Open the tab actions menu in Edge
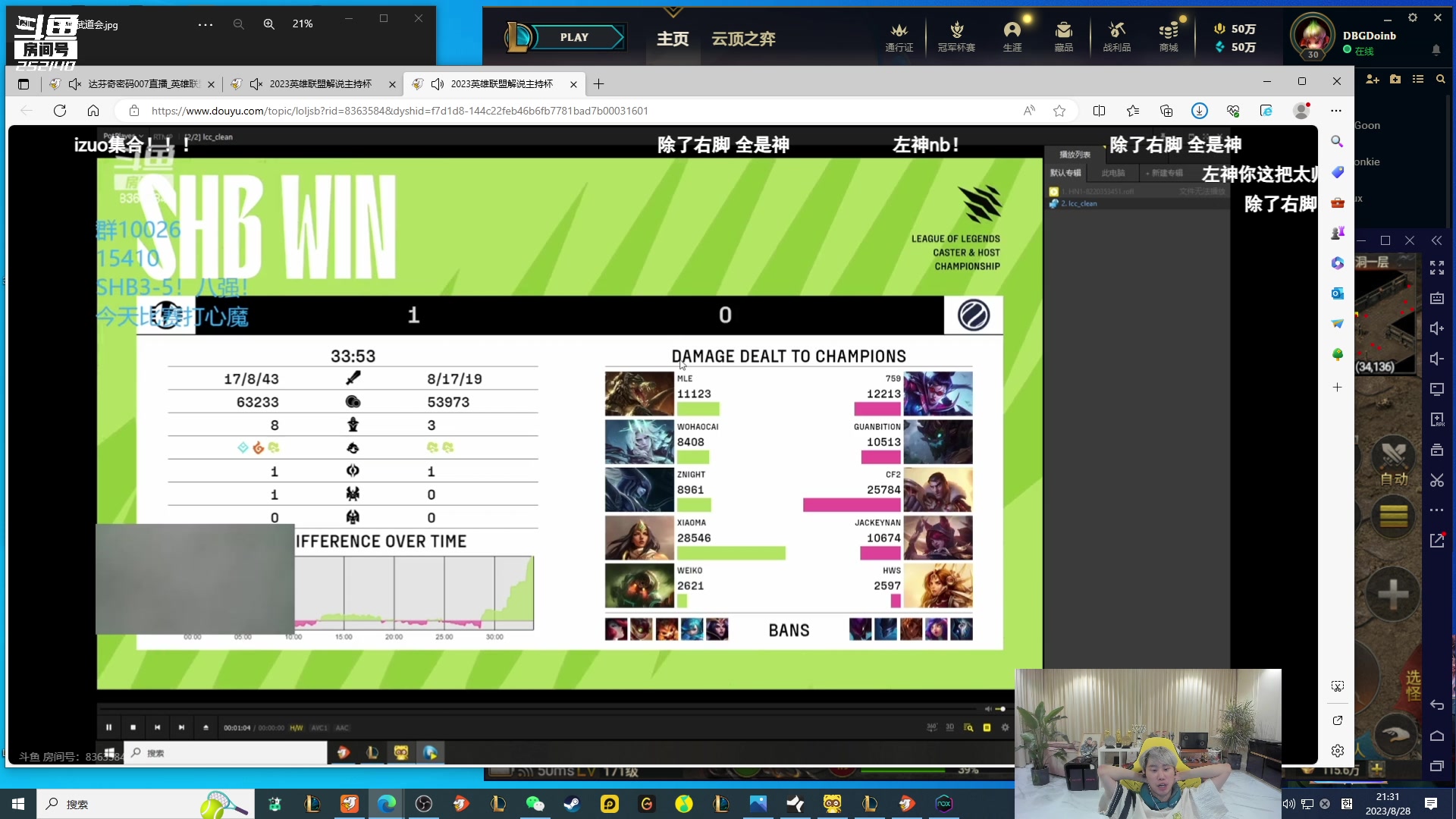Viewport: 1456px width, 819px height. pos(24,84)
